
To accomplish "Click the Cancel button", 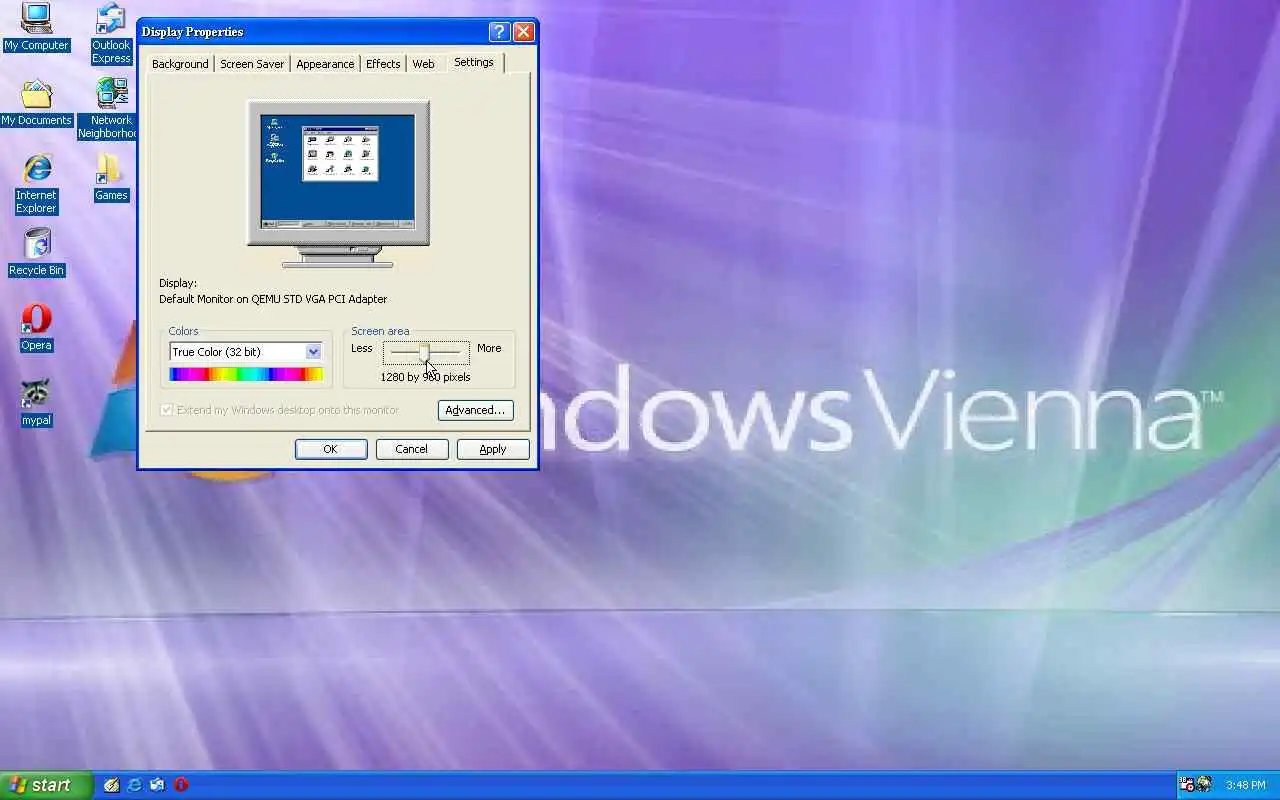I will [x=412, y=450].
